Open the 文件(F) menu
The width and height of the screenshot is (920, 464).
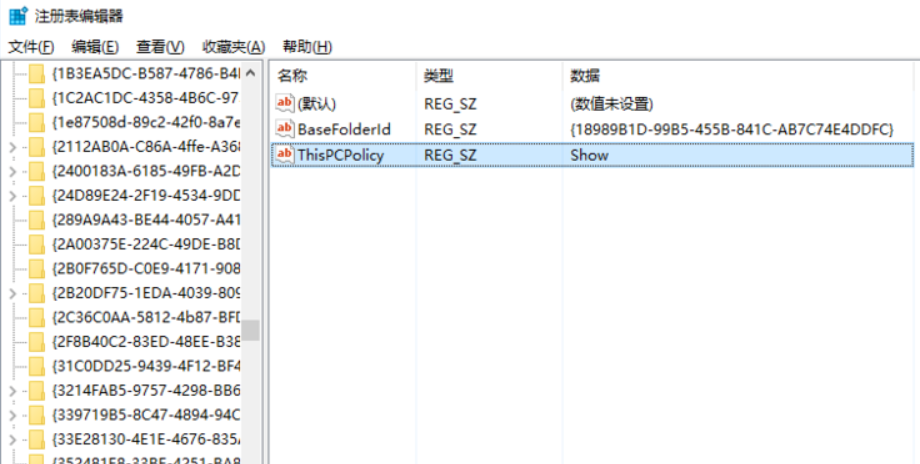point(31,47)
